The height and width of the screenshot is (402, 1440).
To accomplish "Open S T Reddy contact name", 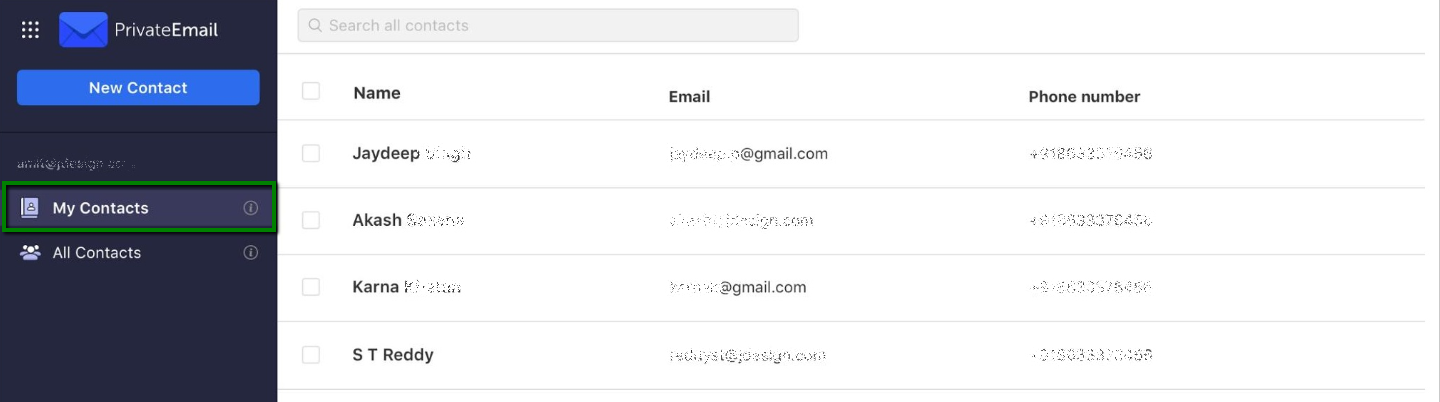I will 393,355.
